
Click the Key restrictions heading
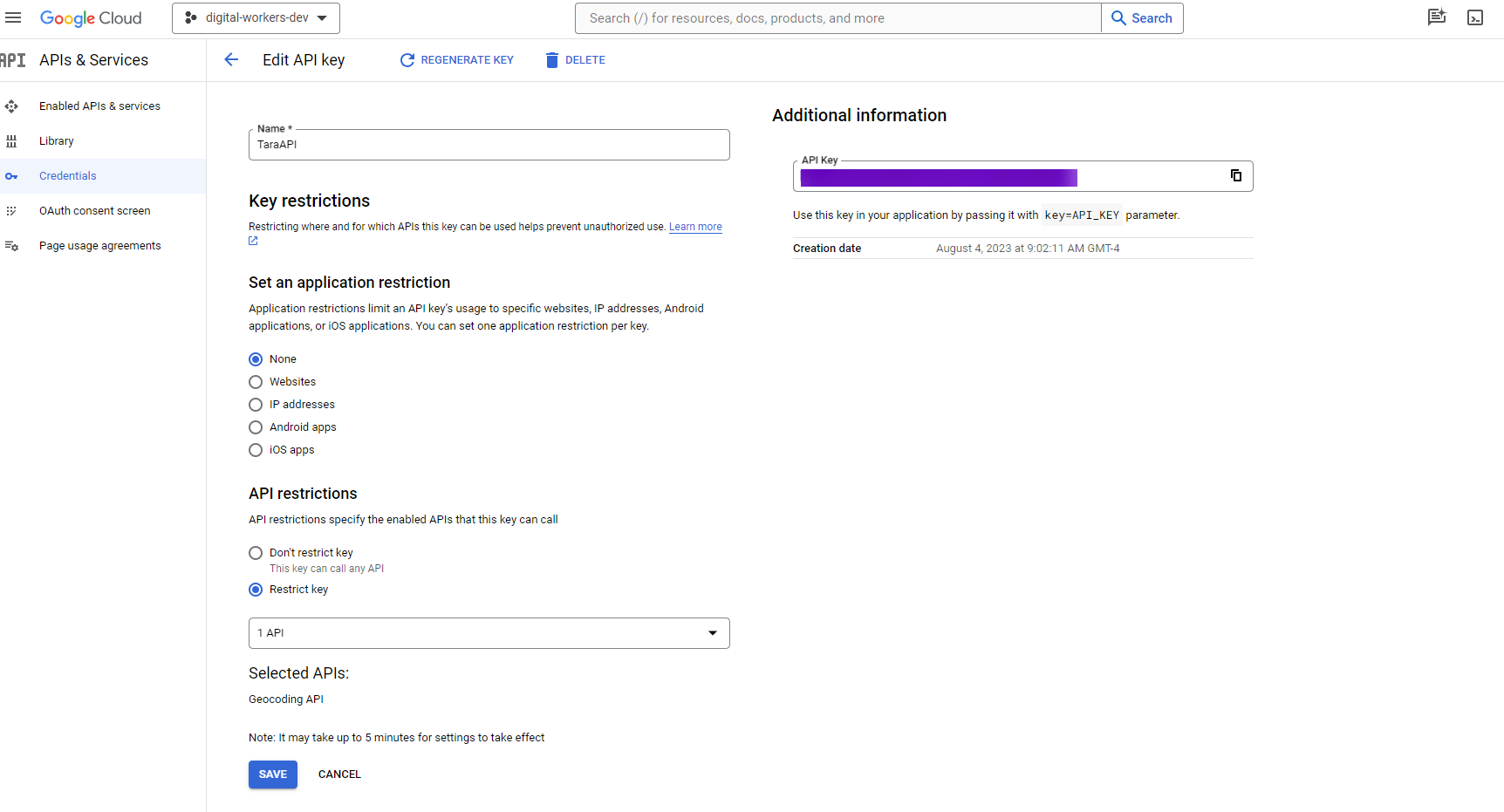click(309, 201)
